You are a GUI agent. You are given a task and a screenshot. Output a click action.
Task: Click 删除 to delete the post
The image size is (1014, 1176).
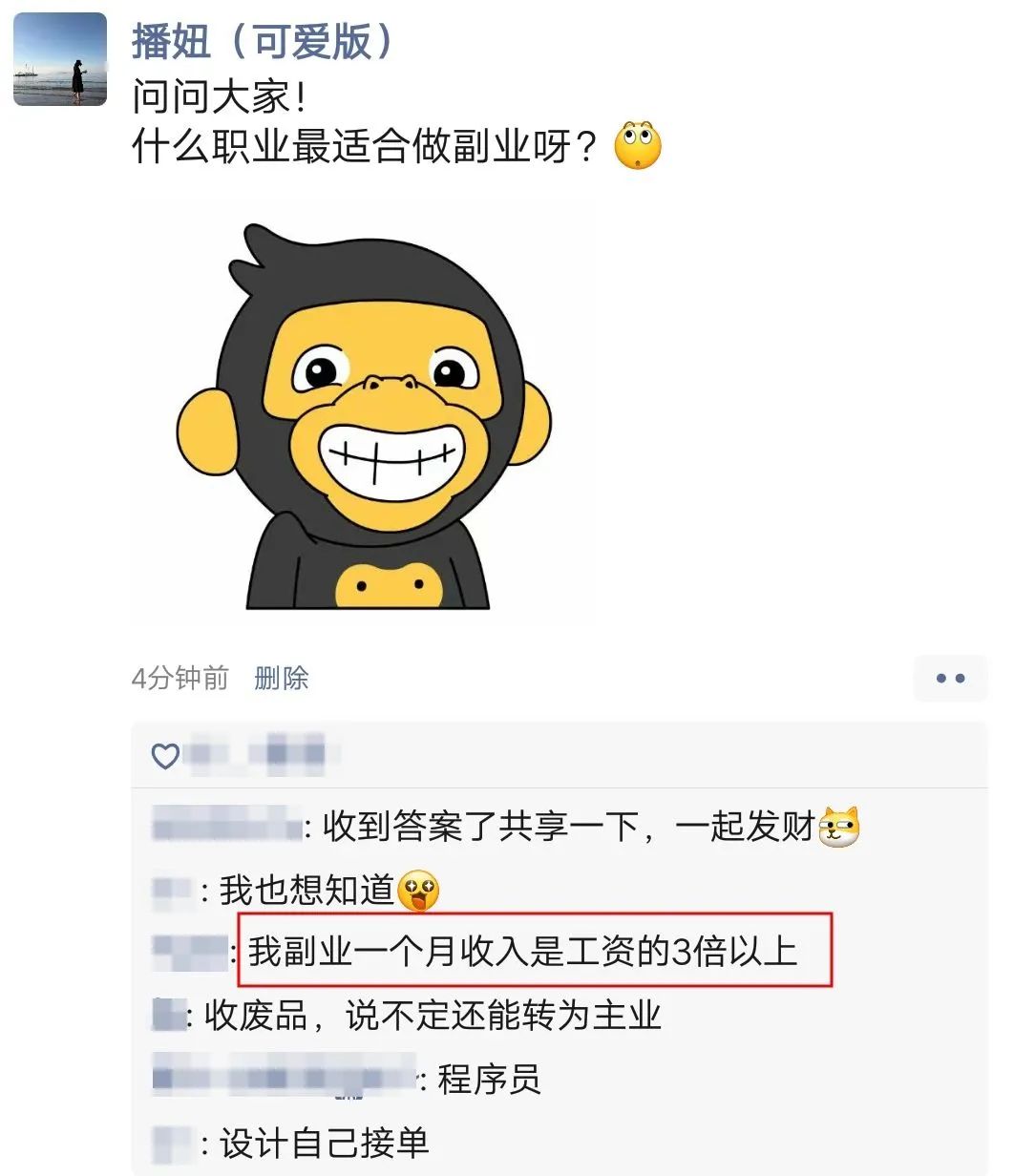click(282, 679)
